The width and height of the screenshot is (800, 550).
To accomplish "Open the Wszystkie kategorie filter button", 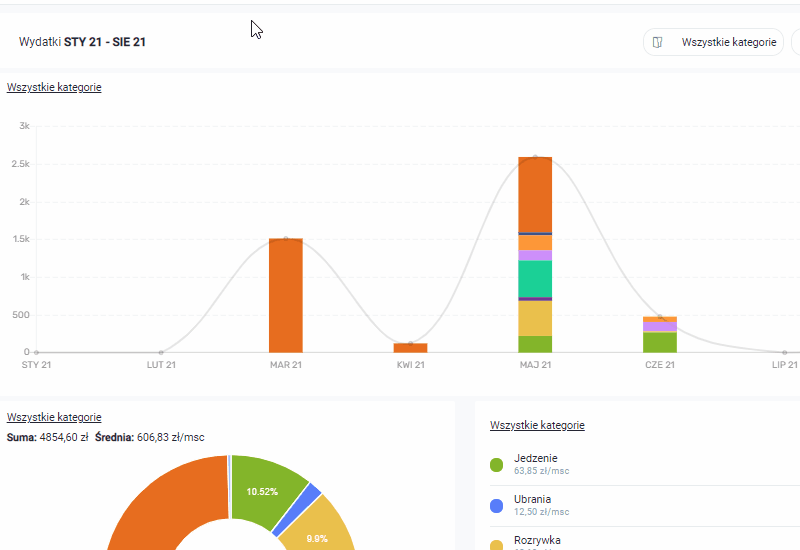I will click(x=713, y=42).
